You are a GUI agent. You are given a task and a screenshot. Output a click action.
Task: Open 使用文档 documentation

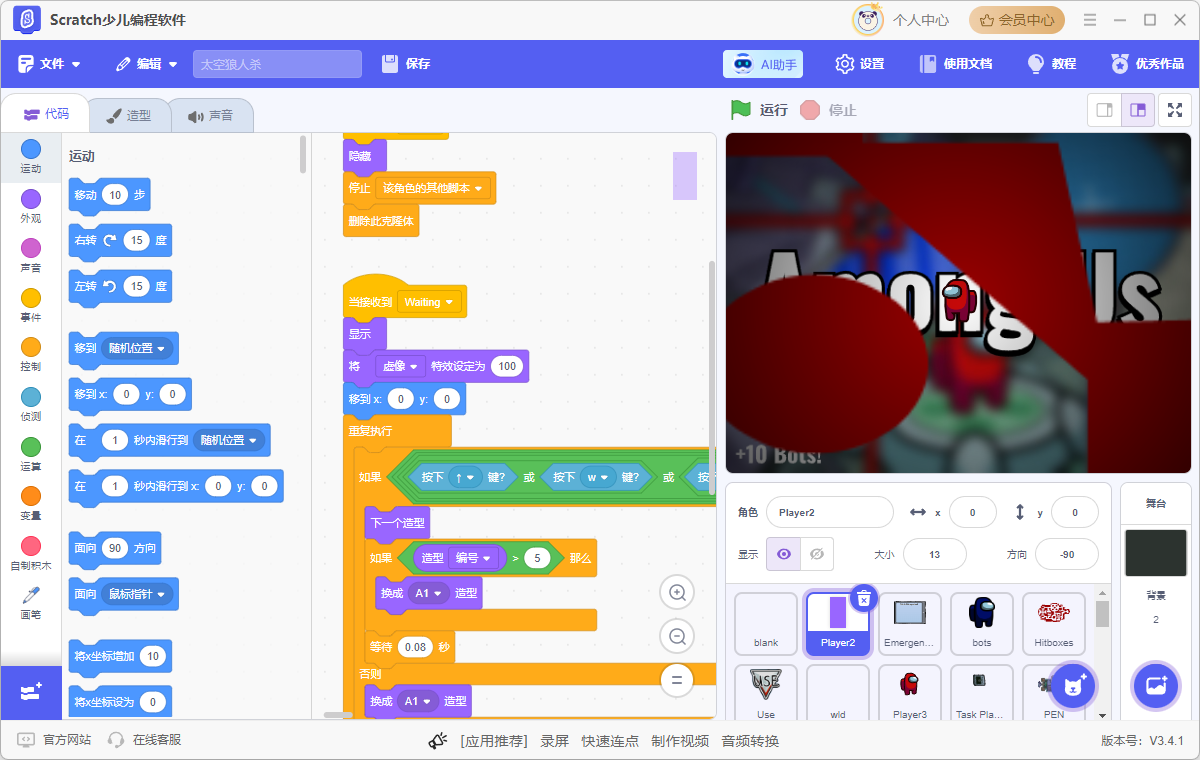click(x=956, y=64)
